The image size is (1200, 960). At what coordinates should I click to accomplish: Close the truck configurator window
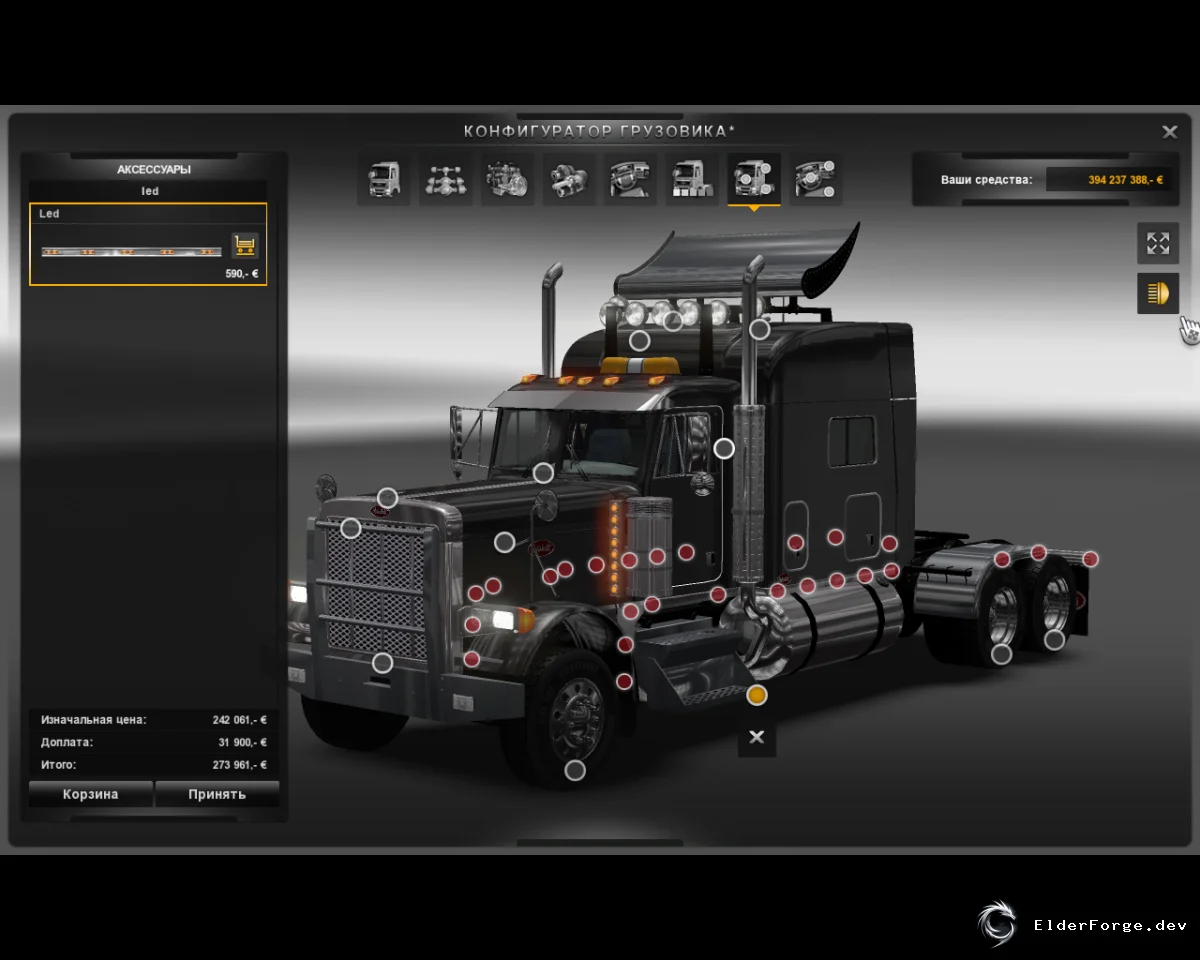click(x=1169, y=131)
